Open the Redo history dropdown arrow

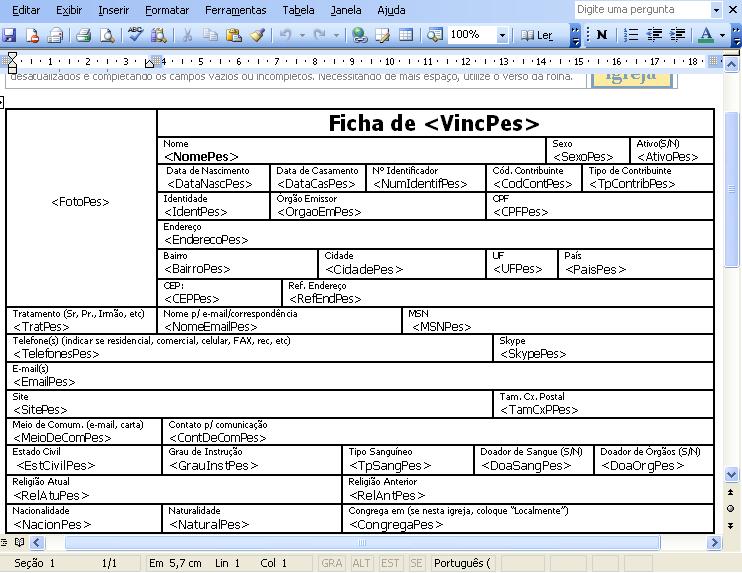point(336,35)
